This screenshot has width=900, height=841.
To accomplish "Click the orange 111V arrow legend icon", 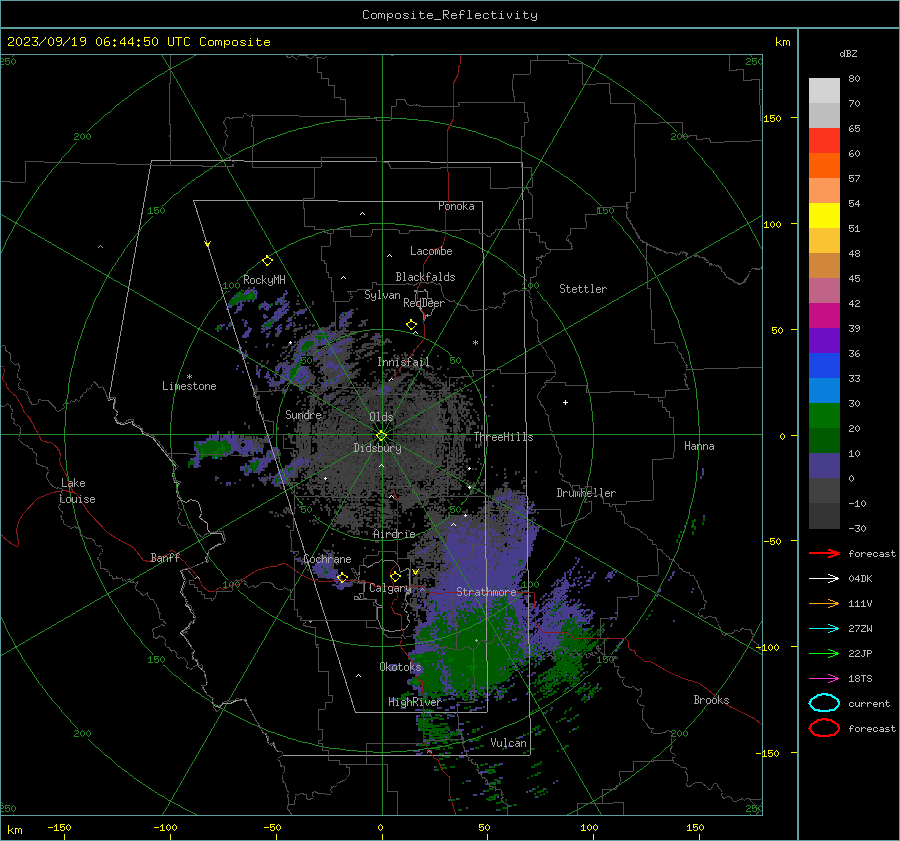I will [x=824, y=603].
